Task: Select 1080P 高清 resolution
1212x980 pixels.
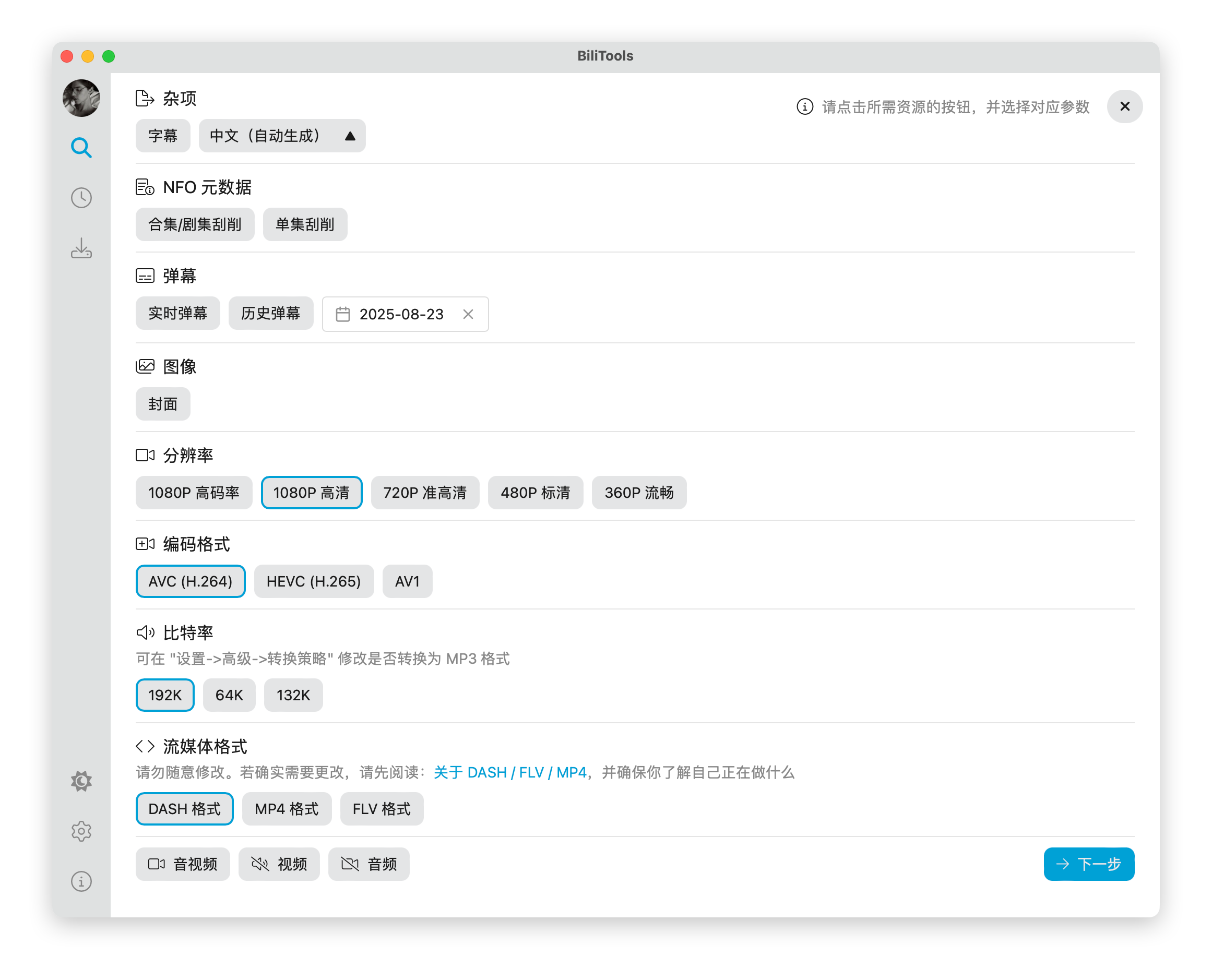Action: pyautogui.click(x=312, y=493)
